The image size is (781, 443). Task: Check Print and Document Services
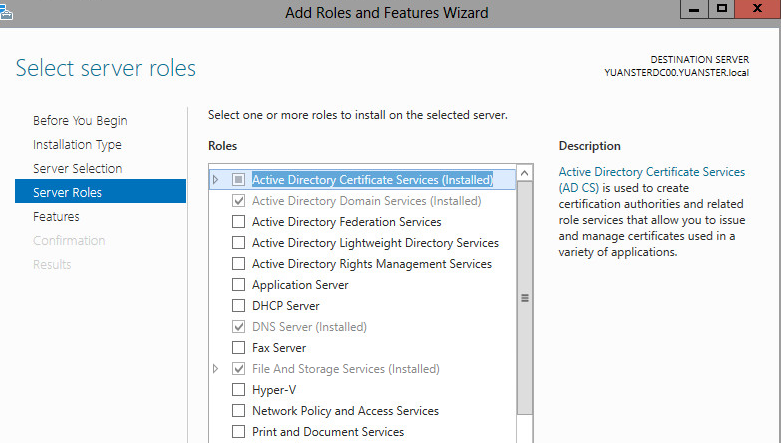click(239, 432)
